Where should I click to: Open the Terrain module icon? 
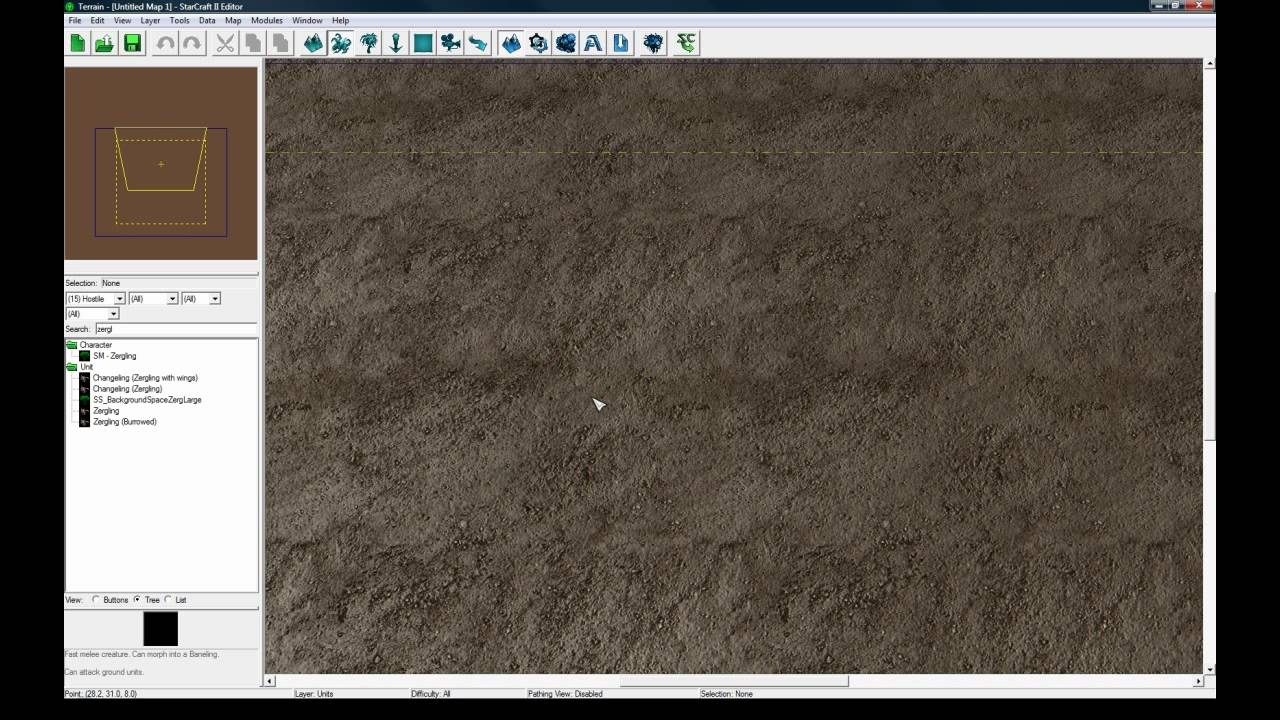click(512, 43)
